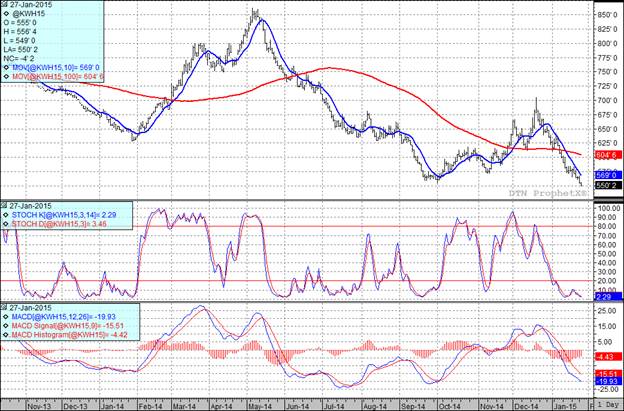Click the 650'0 price axis label

pyautogui.click(x=608, y=129)
